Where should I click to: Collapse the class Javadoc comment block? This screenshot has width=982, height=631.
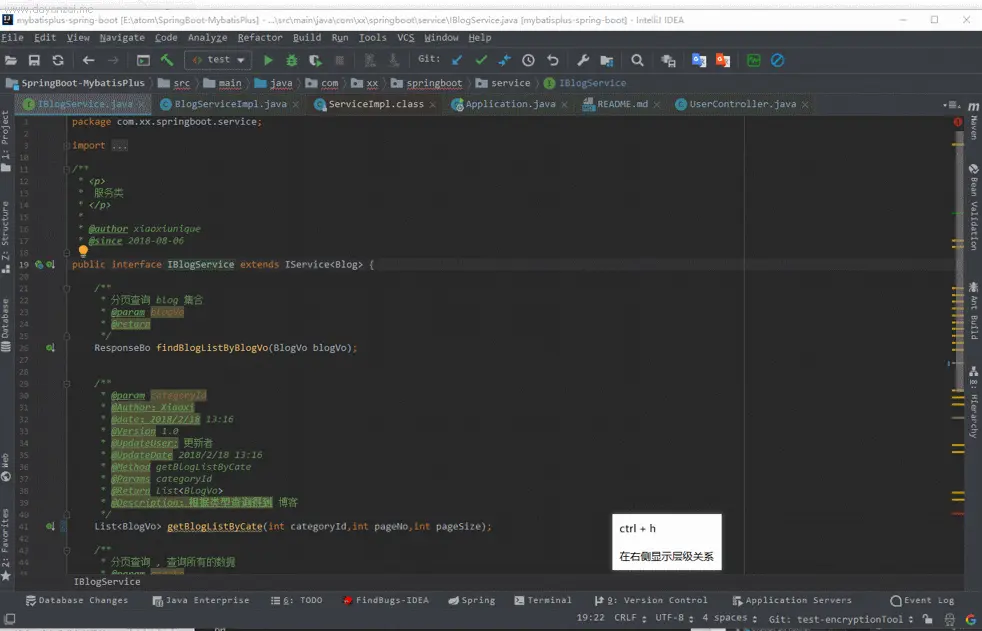tap(66, 169)
